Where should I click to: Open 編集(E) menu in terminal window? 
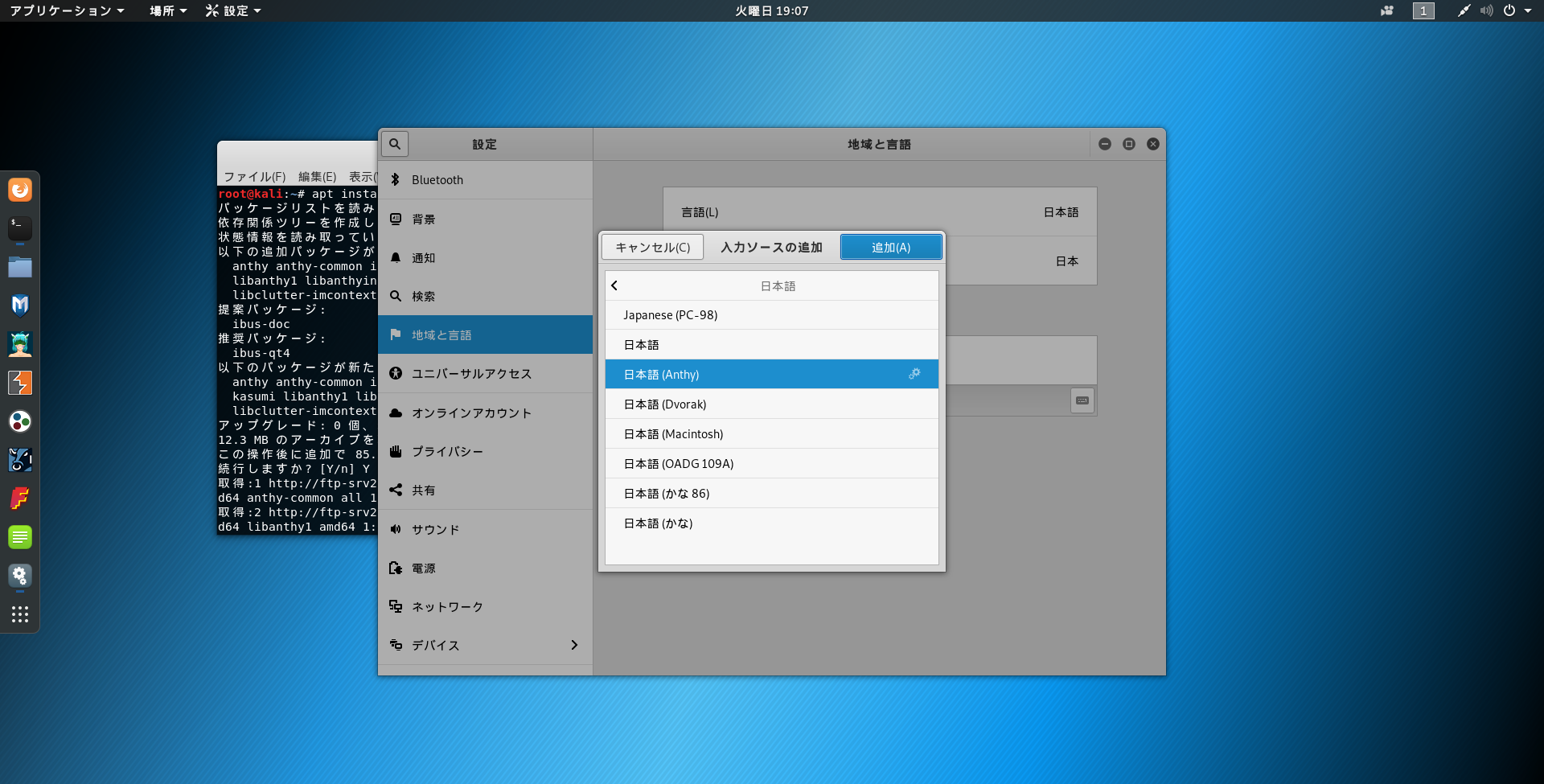coord(318,177)
